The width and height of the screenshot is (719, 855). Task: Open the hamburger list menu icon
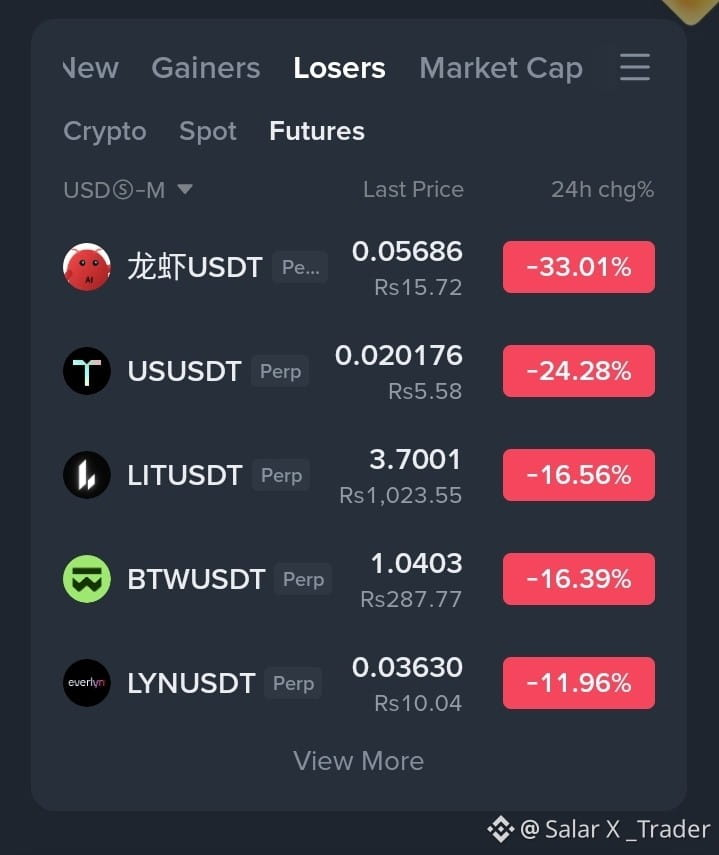pos(635,67)
